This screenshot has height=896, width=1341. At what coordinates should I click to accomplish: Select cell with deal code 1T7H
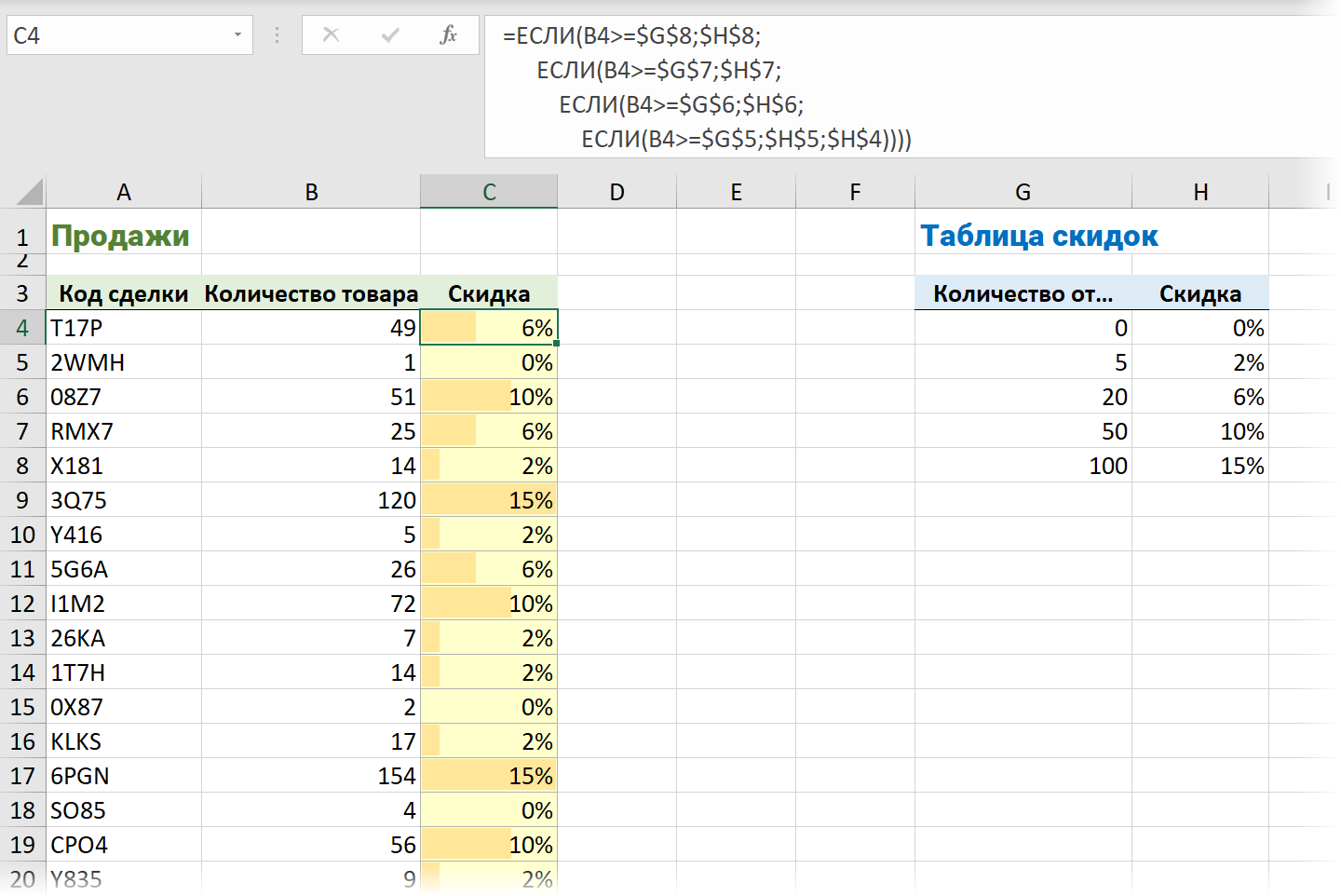(x=124, y=672)
